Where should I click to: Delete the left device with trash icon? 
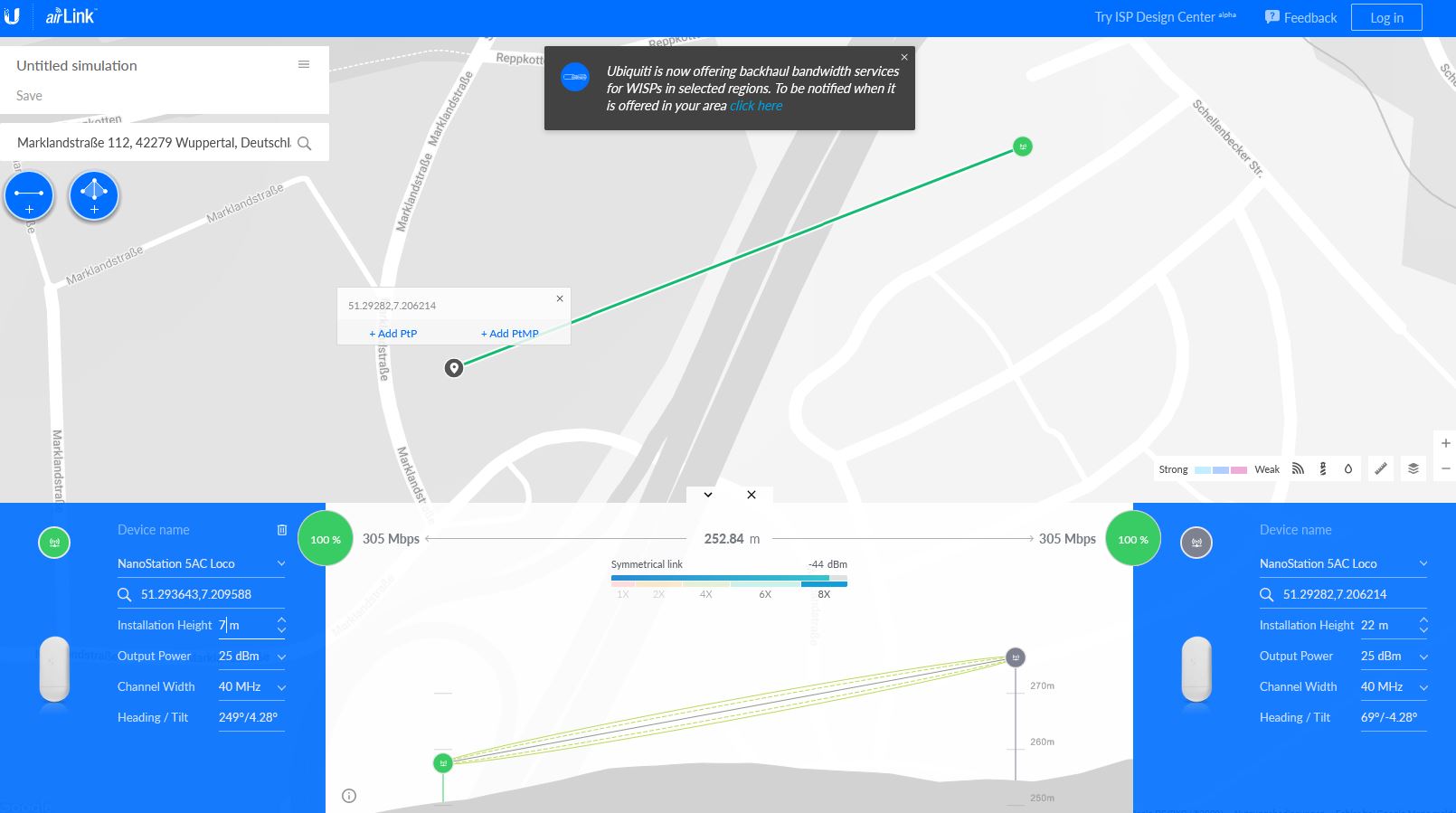click(x=282, y=530)
